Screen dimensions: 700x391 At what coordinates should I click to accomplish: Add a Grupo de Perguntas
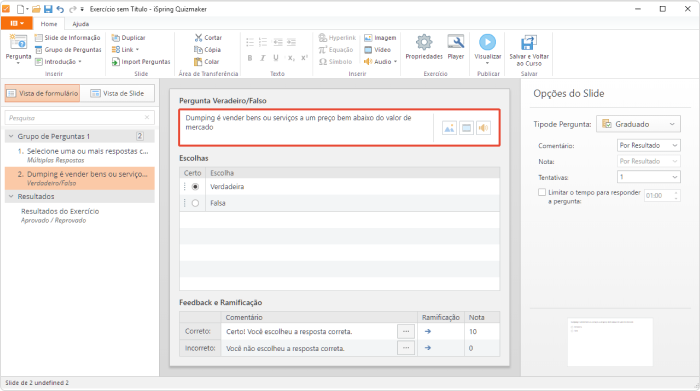tap(68, 50)
